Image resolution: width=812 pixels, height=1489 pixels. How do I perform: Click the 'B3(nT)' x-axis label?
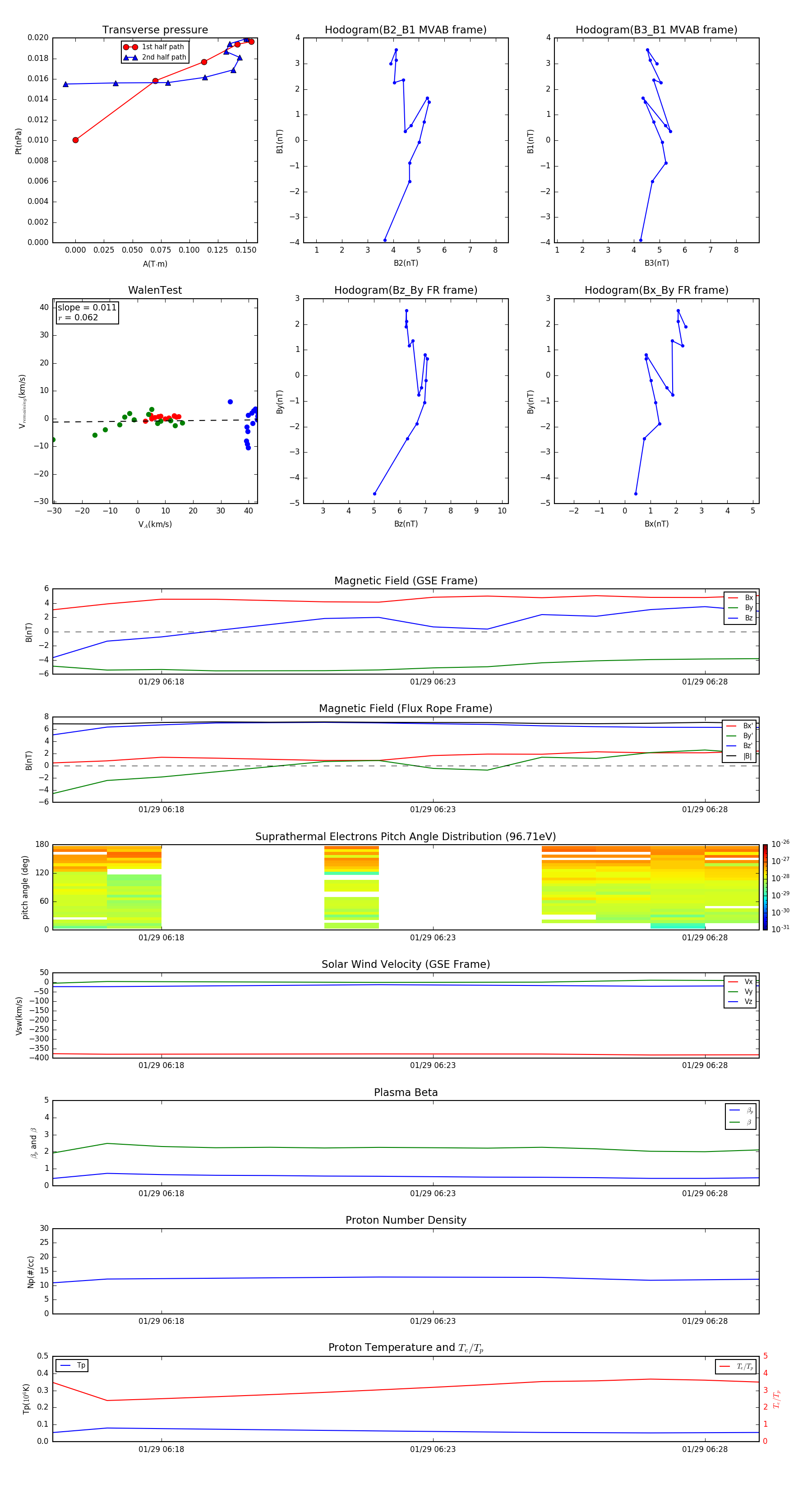click(x=656, y=264)
